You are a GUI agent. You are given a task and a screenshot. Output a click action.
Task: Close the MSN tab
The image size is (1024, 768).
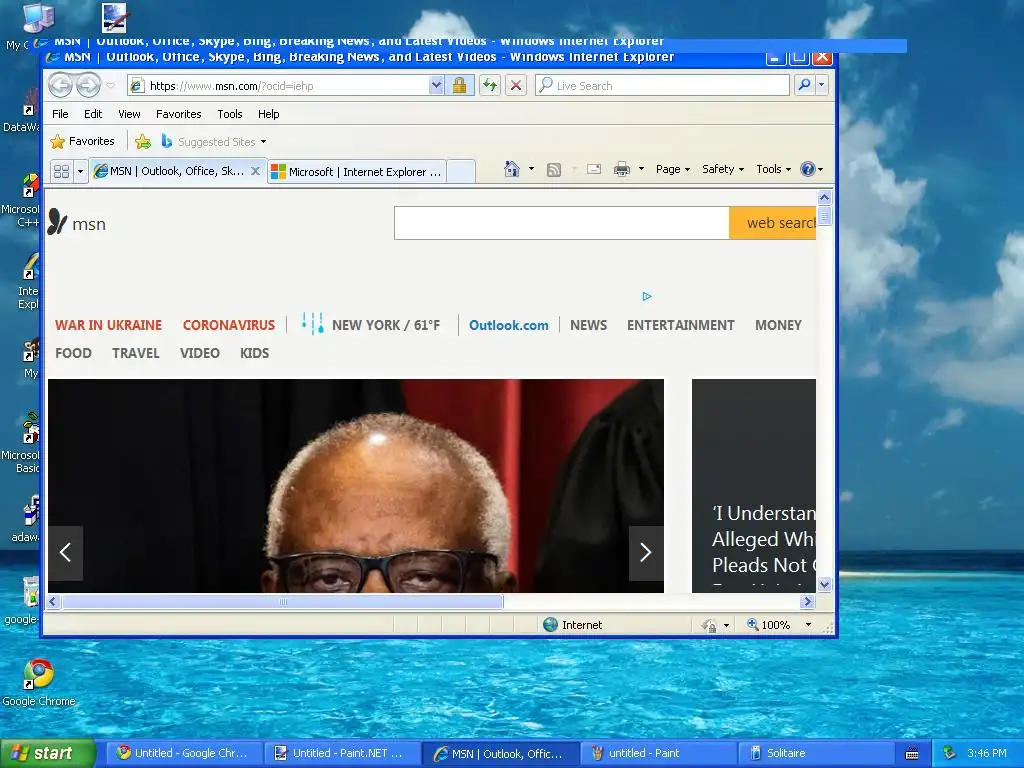click(x=255, y=171)
